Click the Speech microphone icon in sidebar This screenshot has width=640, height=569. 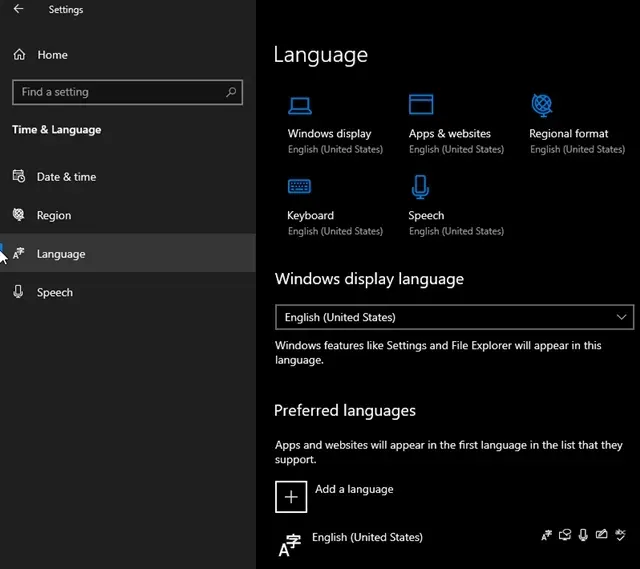point(18,291)
